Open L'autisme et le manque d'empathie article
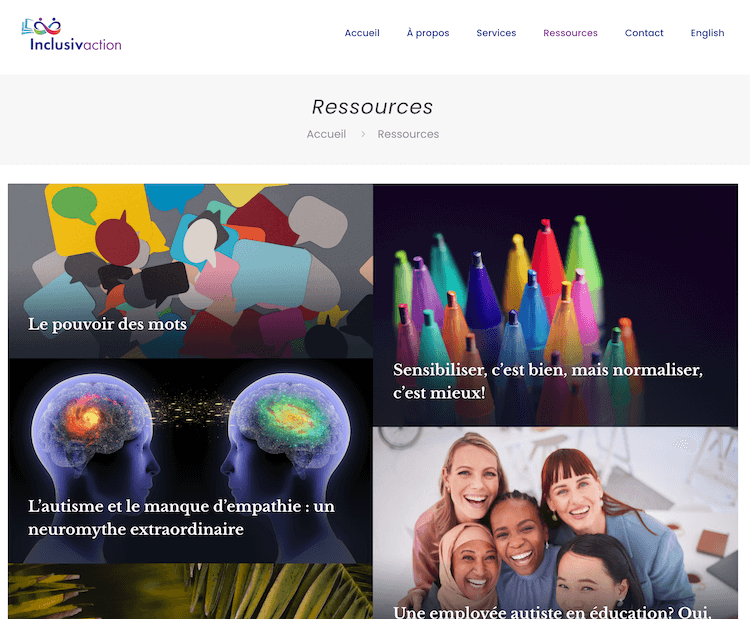The image size is (750, 619). pos(181,517)
